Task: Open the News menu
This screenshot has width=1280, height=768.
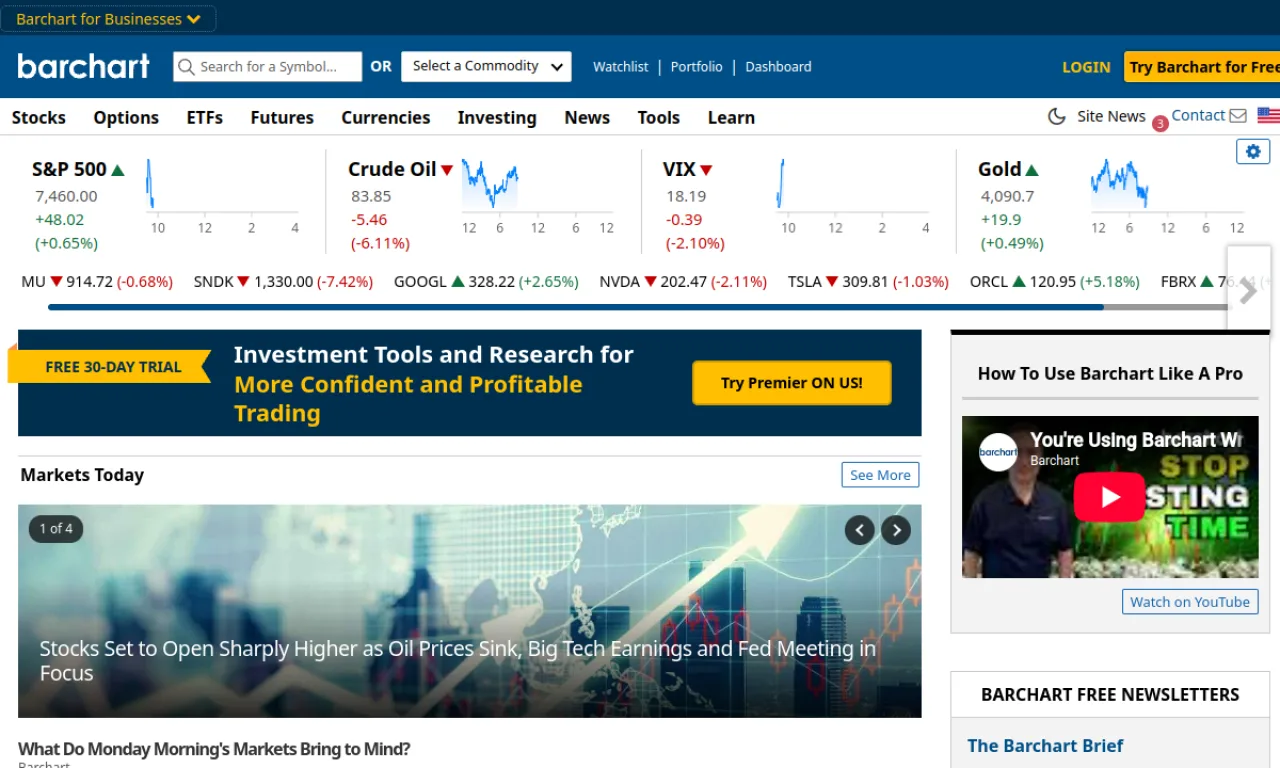Action: [587, 117]
